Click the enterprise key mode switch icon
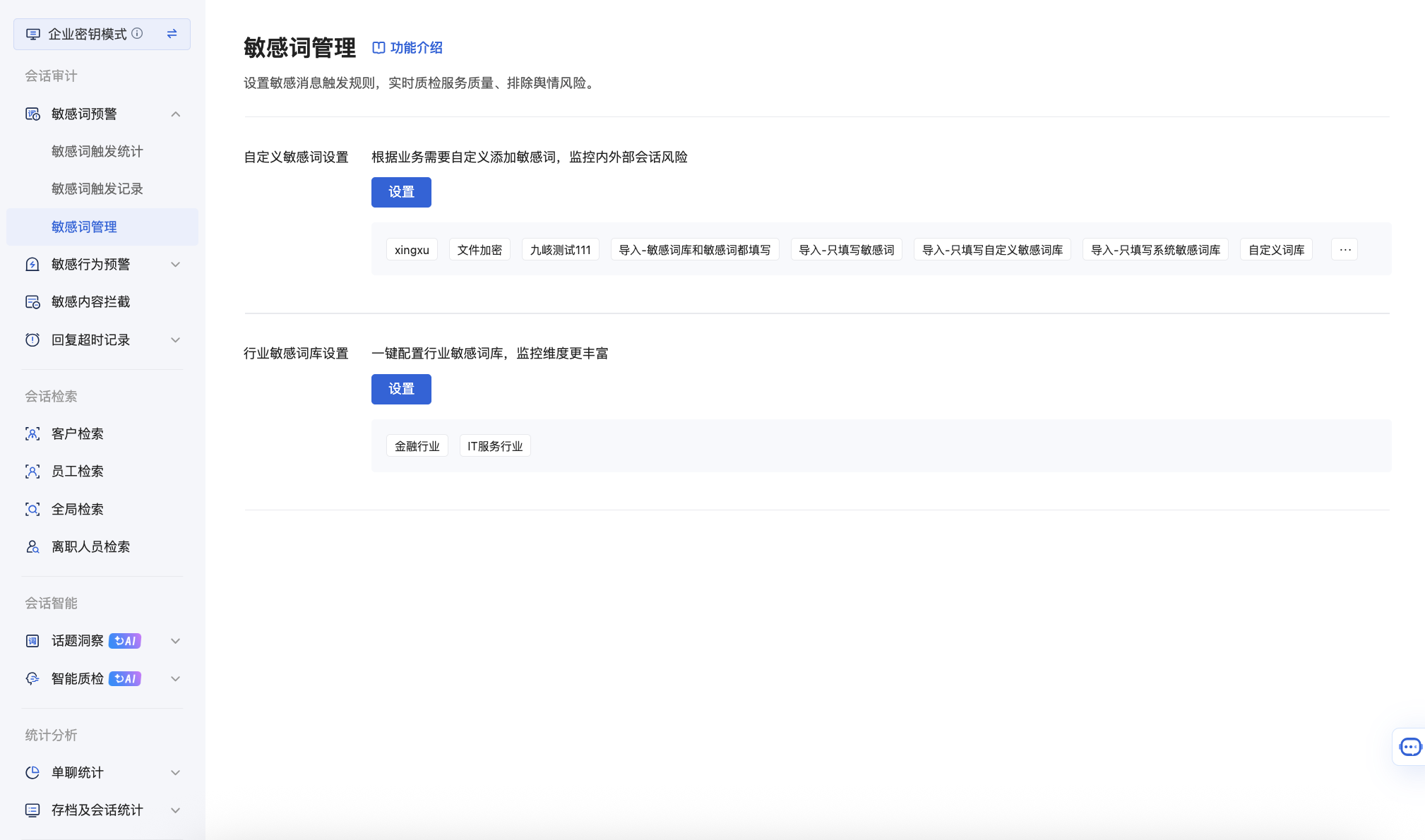The width and height of the screenshot is (1425, 840). 172,34
